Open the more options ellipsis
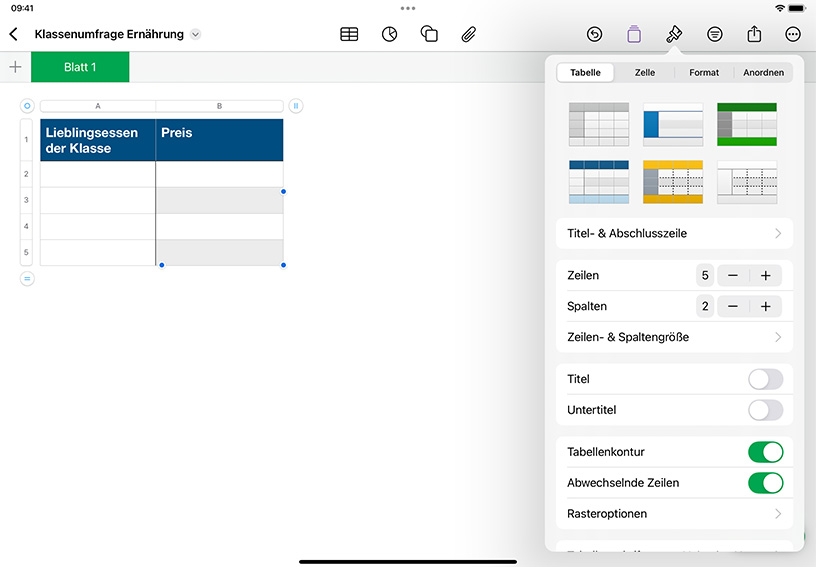The width and height of the screenshot is (816, 567). (793, 34)
